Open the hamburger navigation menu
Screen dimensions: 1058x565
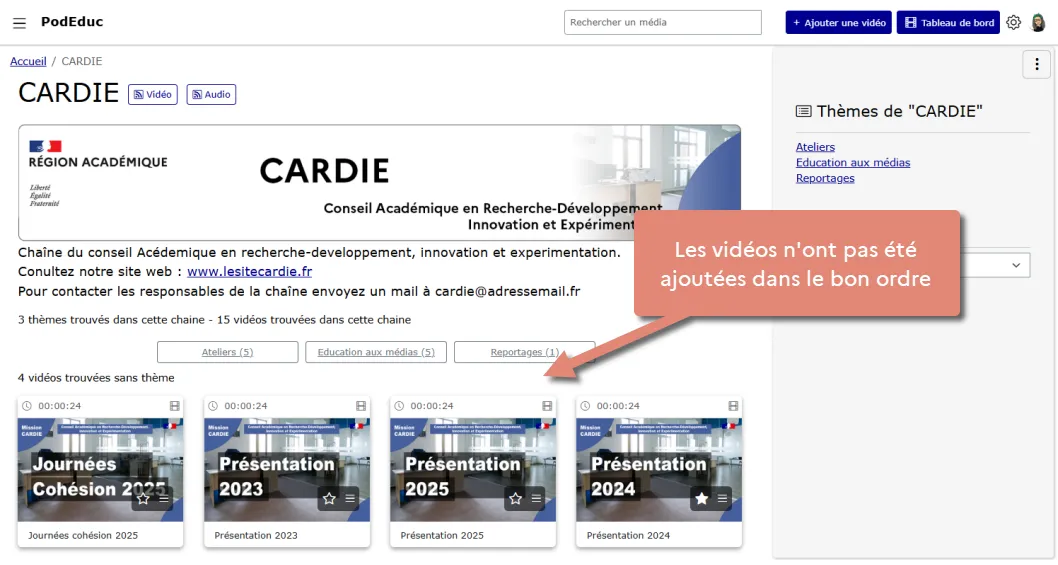pos(20,23)
